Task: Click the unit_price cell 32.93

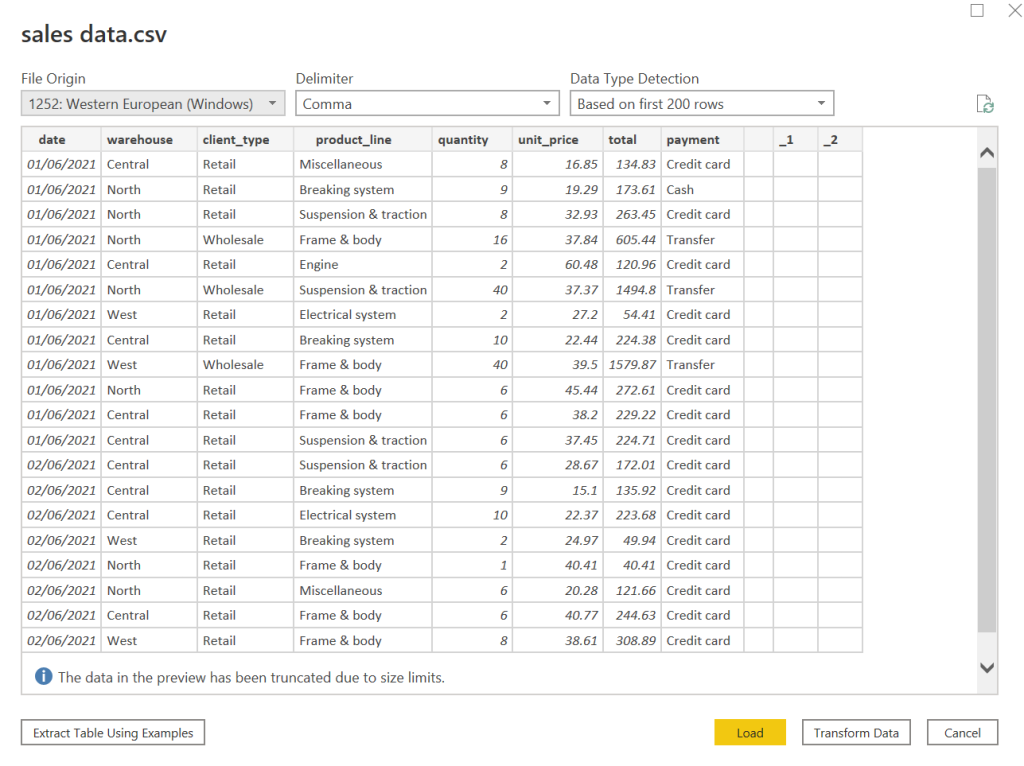Action: (558, 215)
